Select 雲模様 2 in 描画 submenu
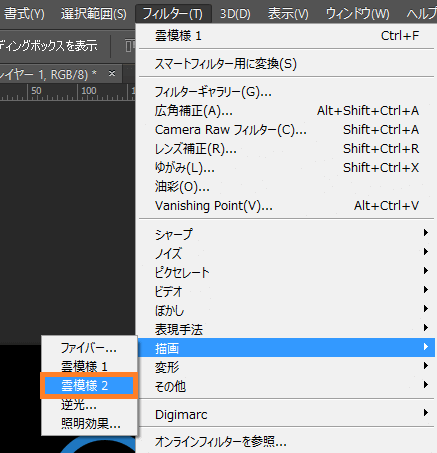This screenshot has height=453, width=437. [x=89, y=386]
